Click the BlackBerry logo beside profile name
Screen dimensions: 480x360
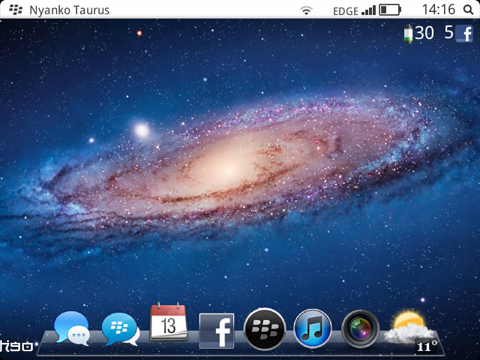click(x=16, y=10)
